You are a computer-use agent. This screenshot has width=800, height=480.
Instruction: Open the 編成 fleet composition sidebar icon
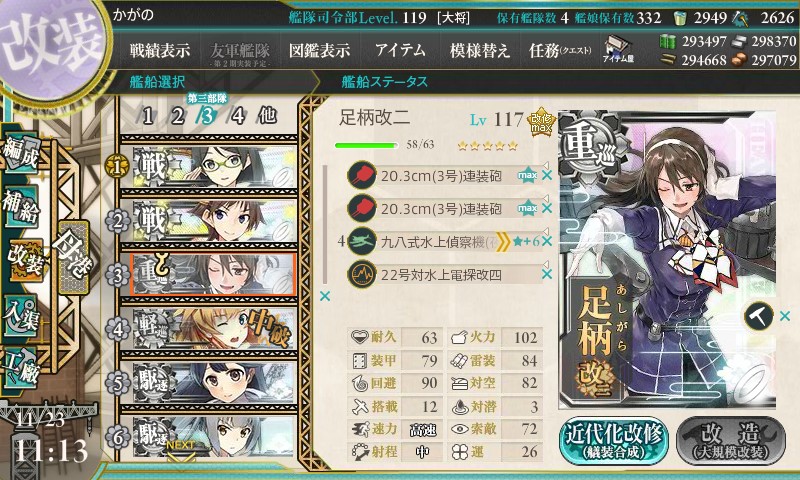(x=21, y=153)
